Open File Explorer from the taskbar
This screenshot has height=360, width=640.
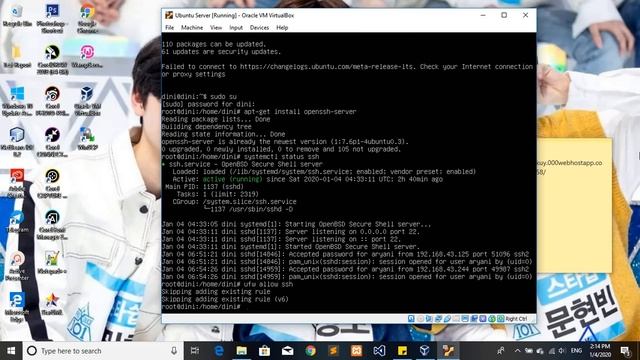click(x=242, y=351)
